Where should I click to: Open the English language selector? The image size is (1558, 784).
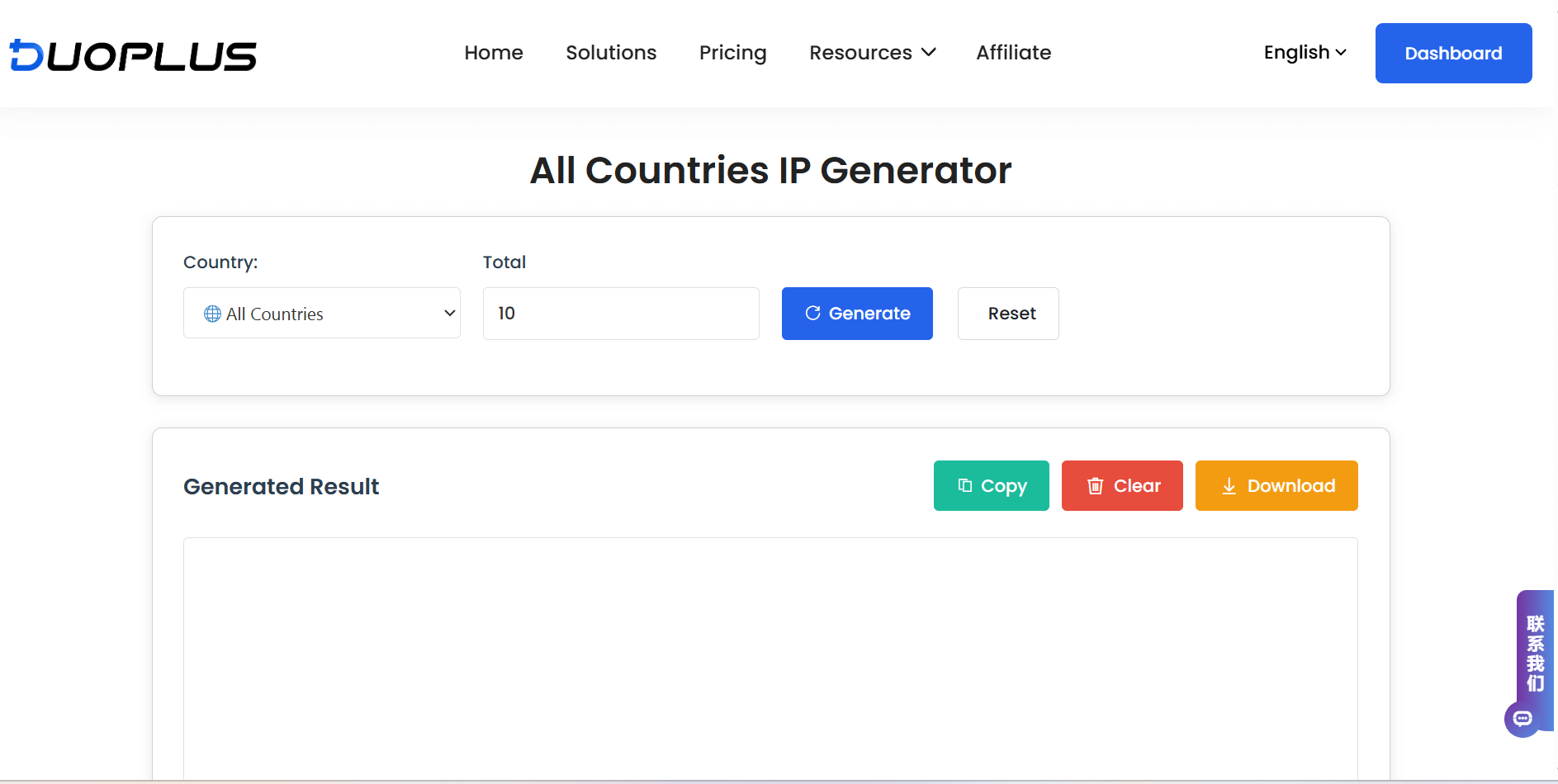click(1305, 53)
